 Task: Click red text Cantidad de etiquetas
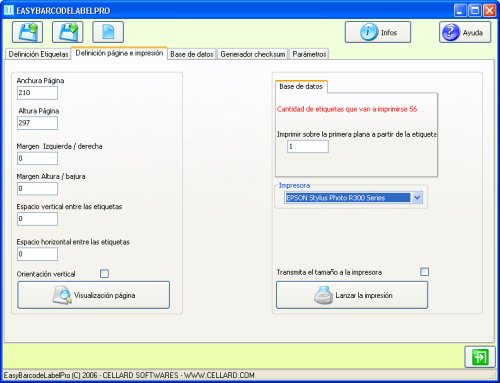click(347, 109)
